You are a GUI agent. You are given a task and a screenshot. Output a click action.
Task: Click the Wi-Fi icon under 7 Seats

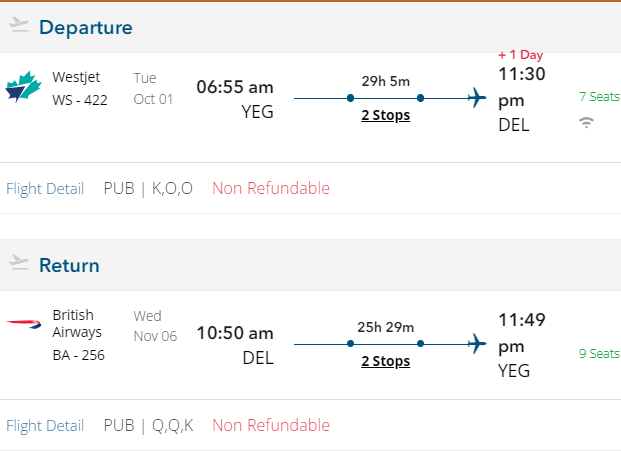click(x=586, y=123)
